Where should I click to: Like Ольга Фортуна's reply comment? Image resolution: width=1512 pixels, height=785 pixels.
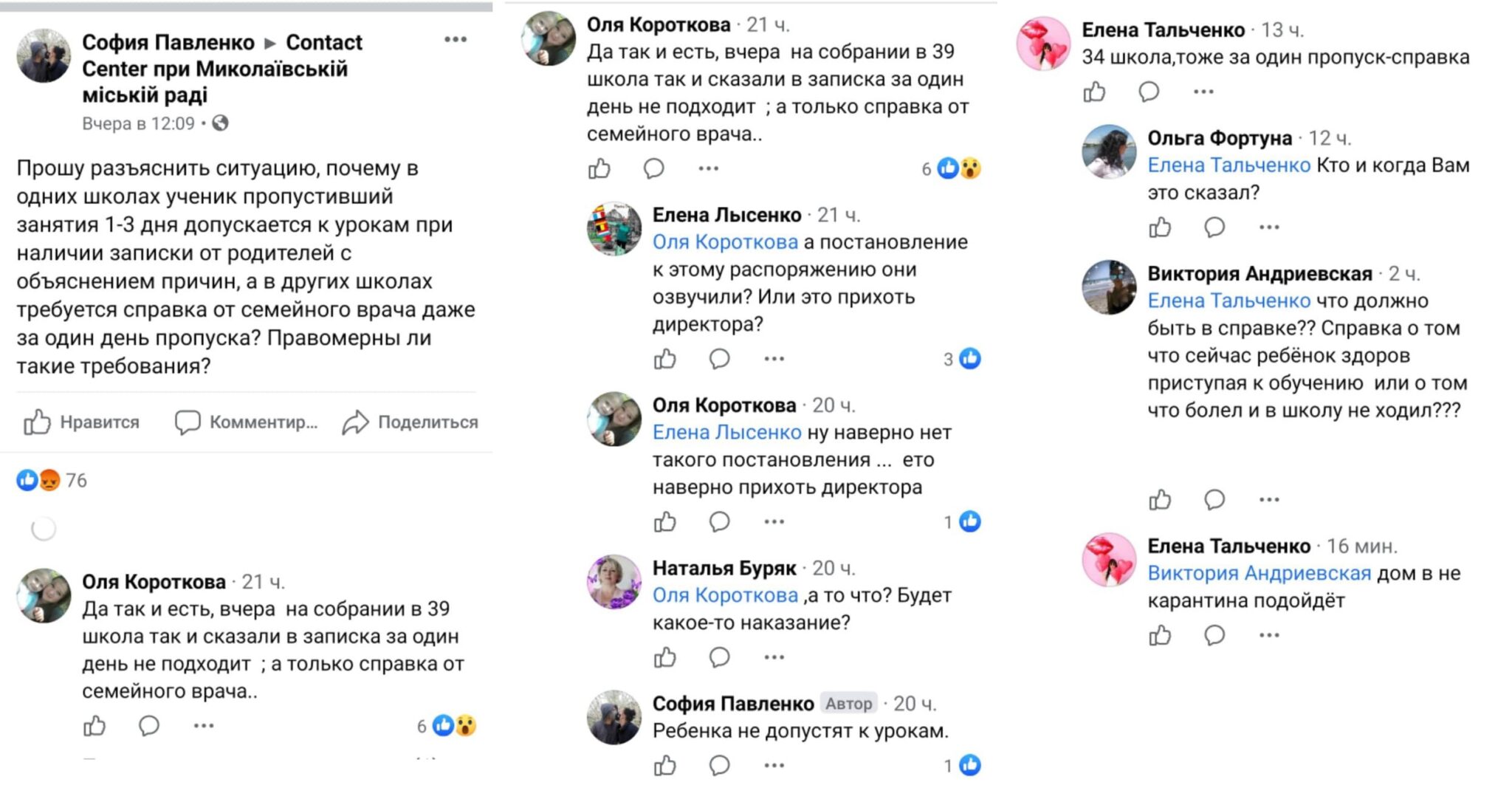[1160, 227]
